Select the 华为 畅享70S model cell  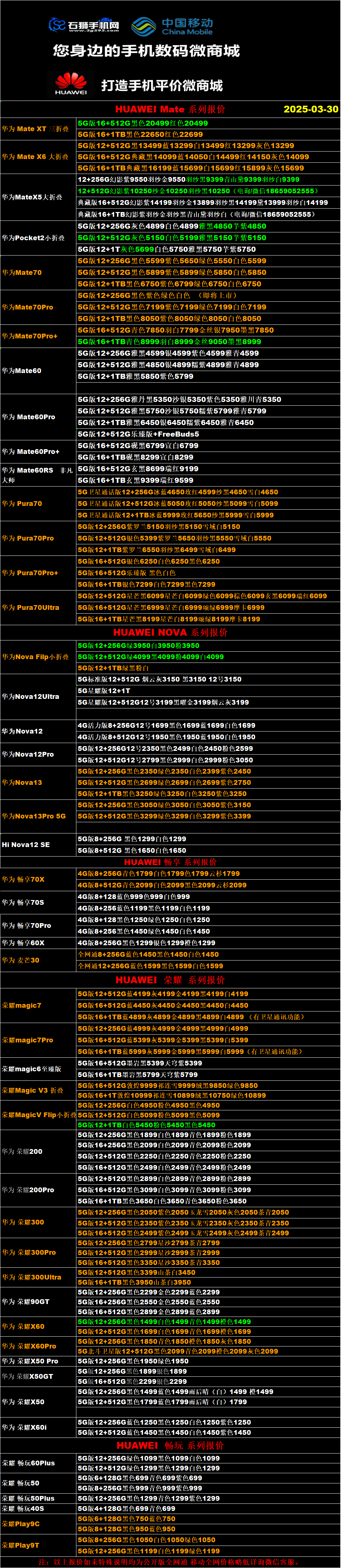coord(38,903)
